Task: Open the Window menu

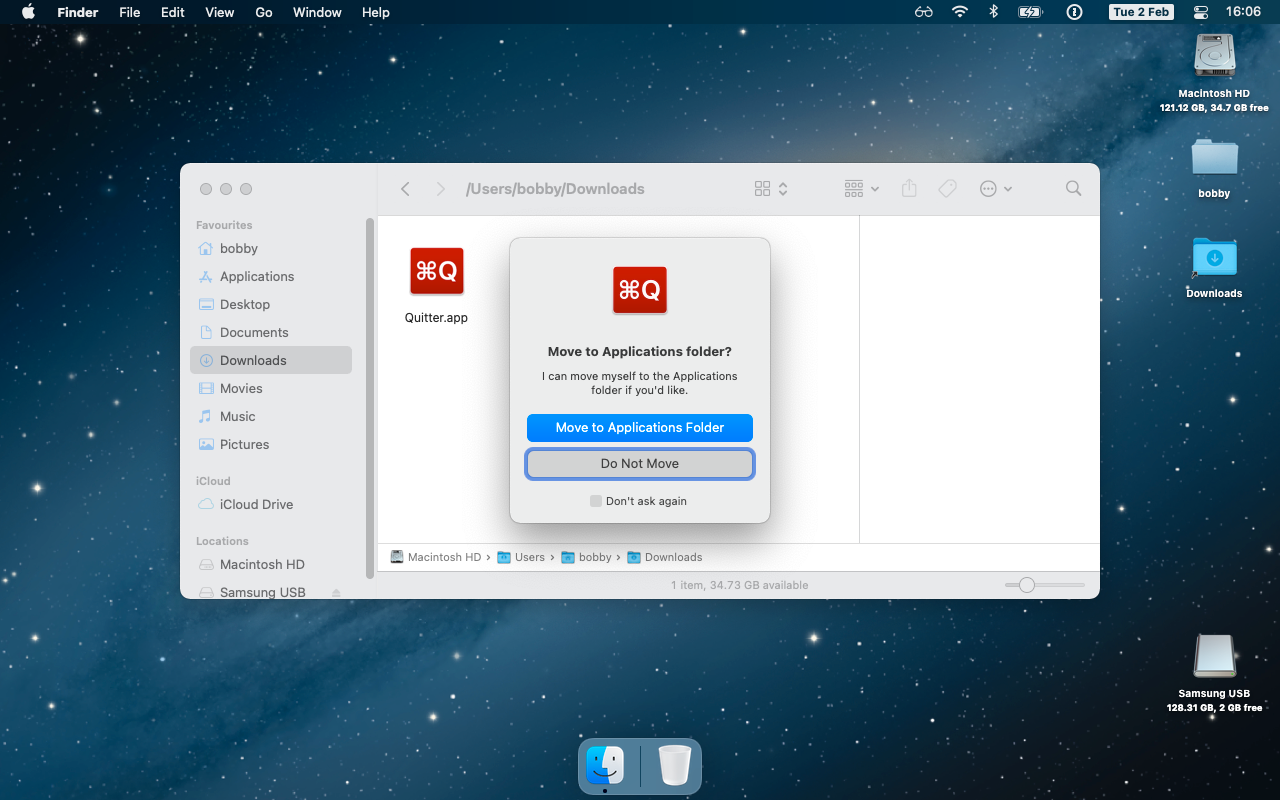Action: (317, 12)
